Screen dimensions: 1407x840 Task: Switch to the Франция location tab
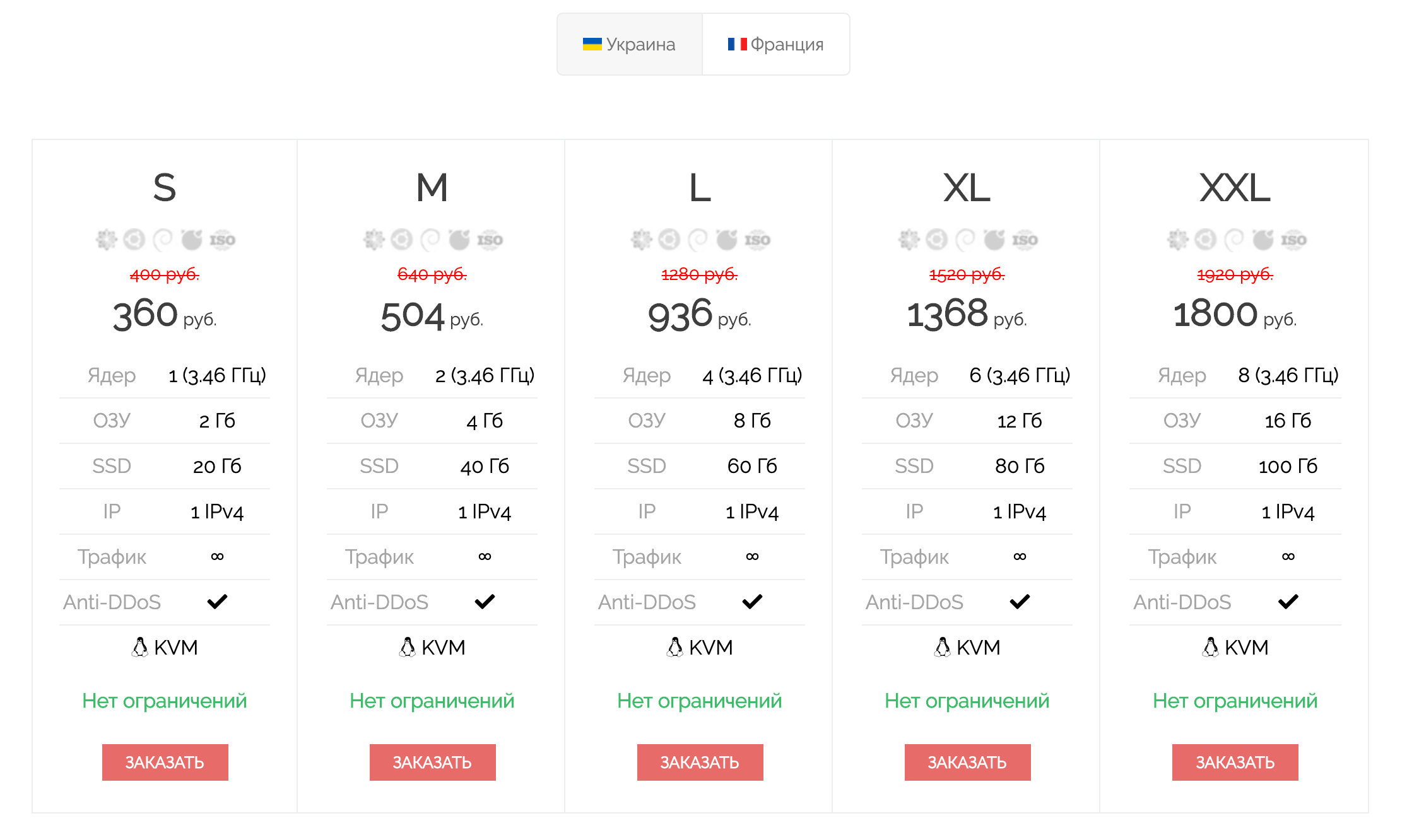776,44
